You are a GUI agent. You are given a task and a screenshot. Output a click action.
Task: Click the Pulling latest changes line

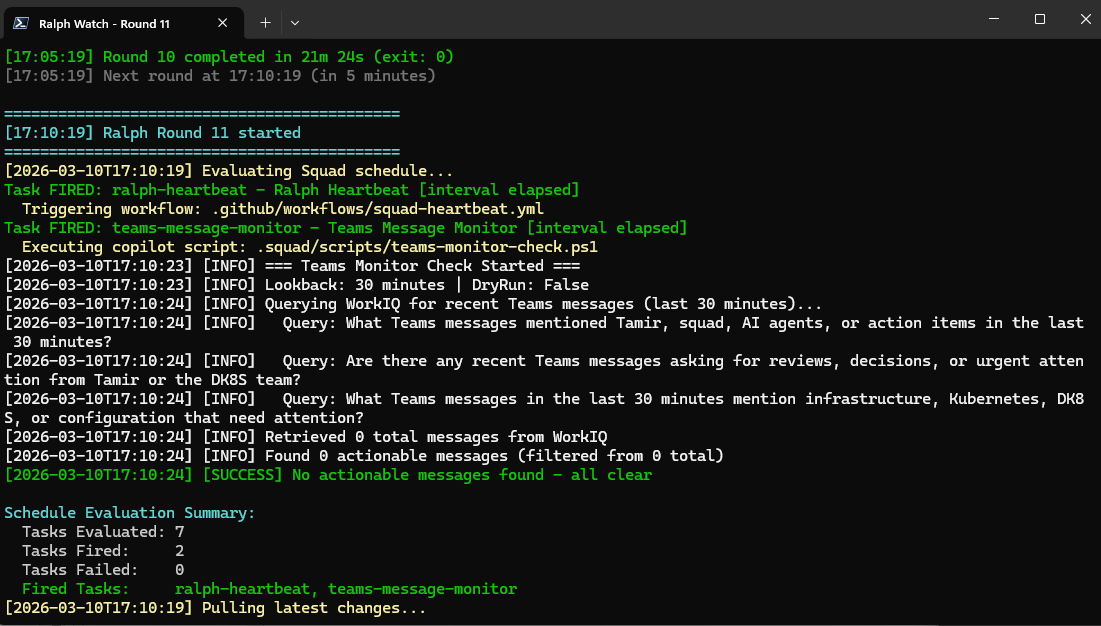(215, 608)
